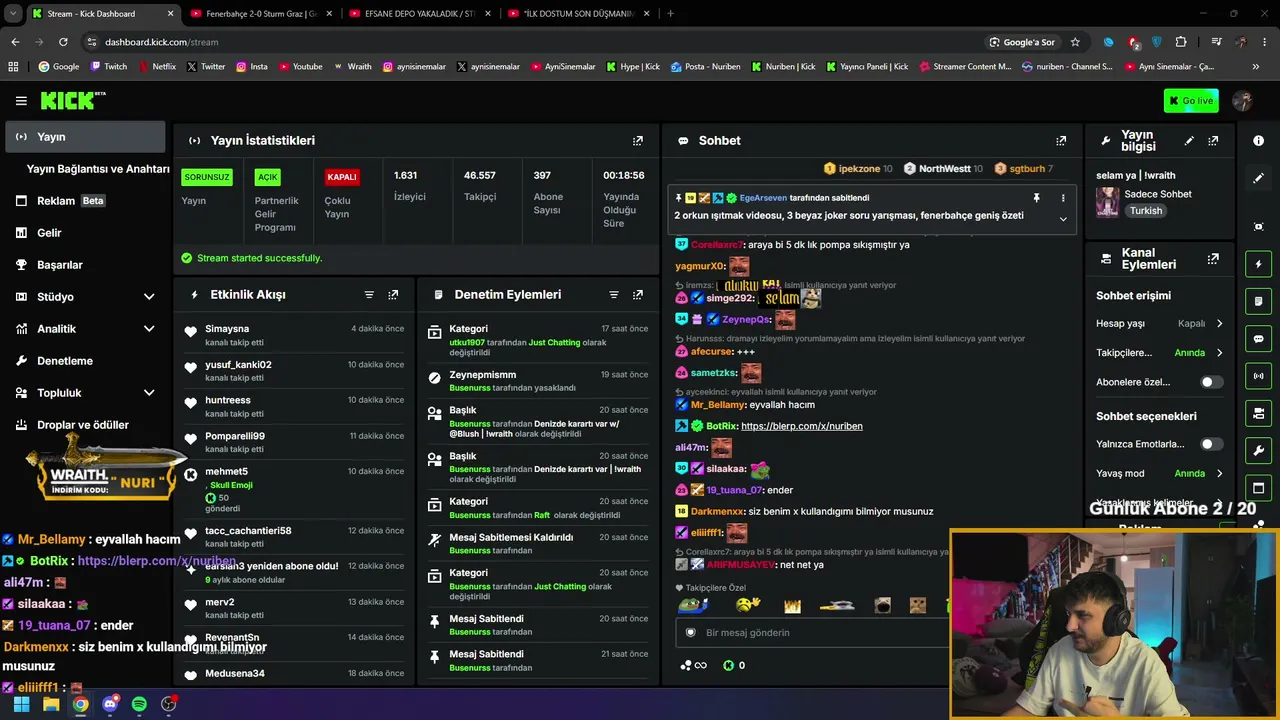Open the Twitch bookmark
This screenshot has width=1280, height=720.
[x=108, y=67]
